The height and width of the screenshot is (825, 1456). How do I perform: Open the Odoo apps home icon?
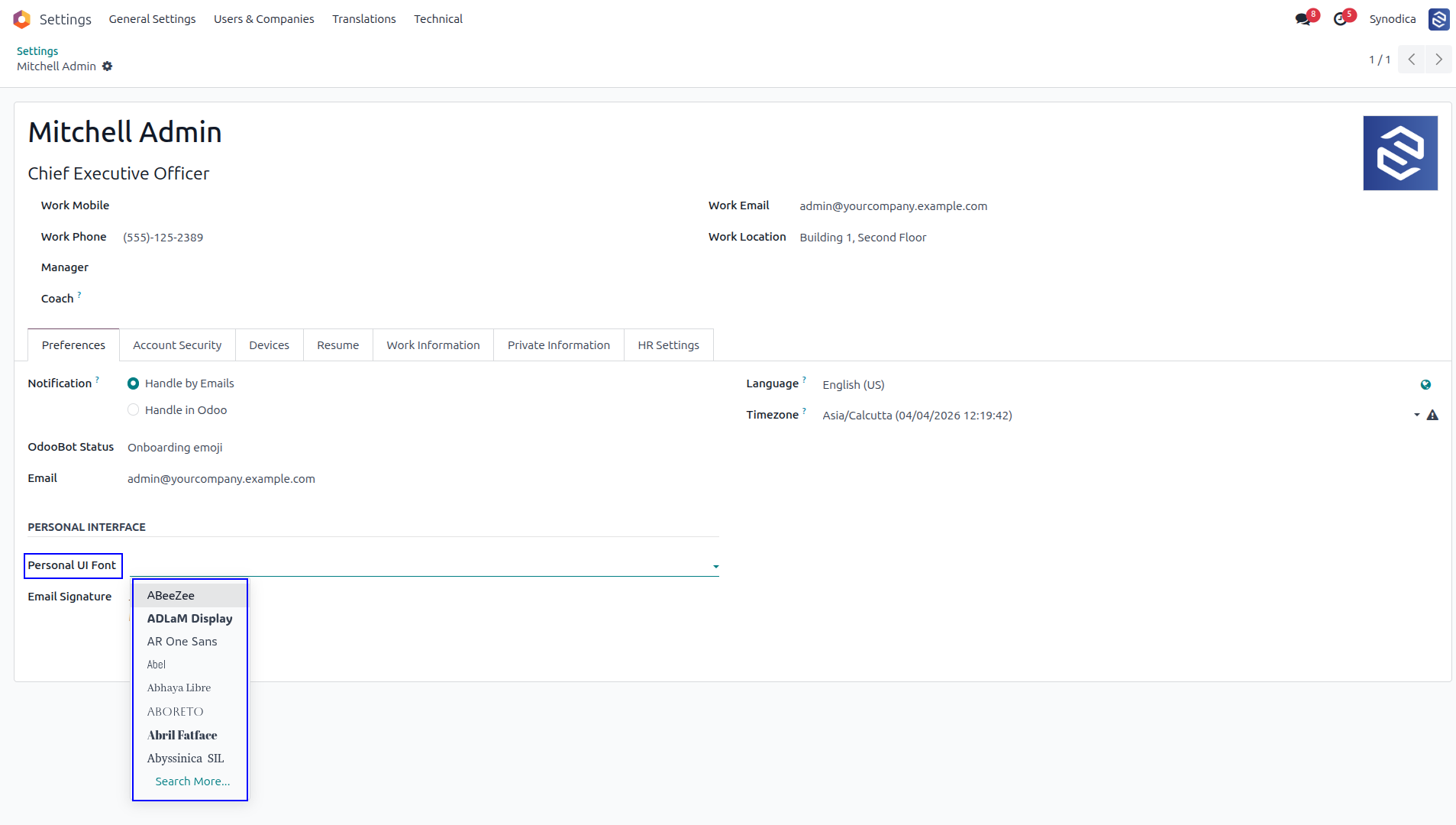point(21,19)
